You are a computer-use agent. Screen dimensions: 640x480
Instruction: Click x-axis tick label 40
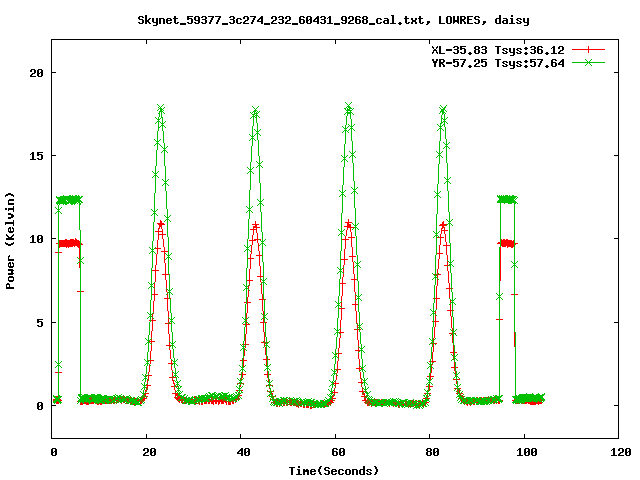pyautogui.click(x=243, y=452)
